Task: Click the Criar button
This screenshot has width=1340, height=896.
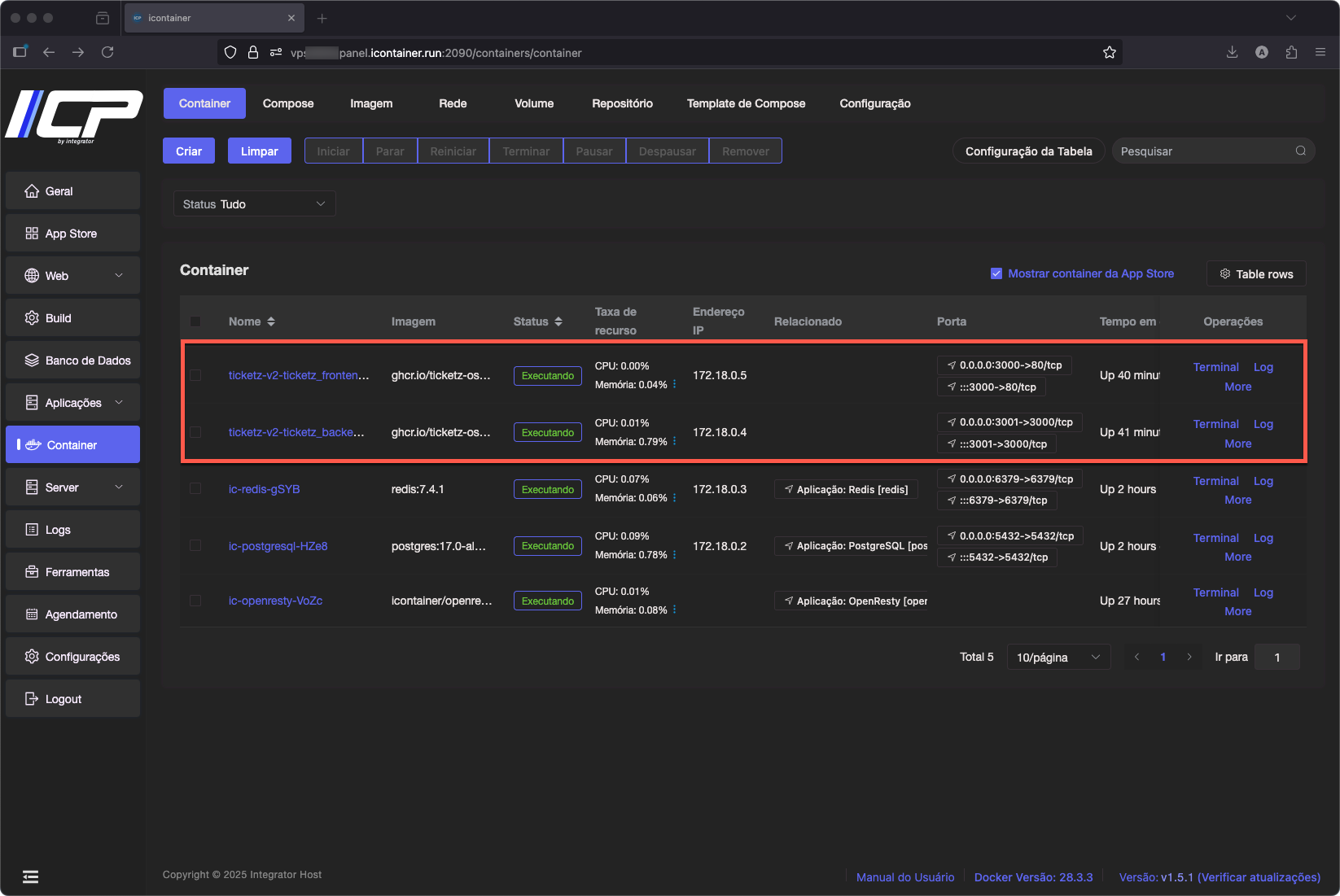Action: click(189, 151)
